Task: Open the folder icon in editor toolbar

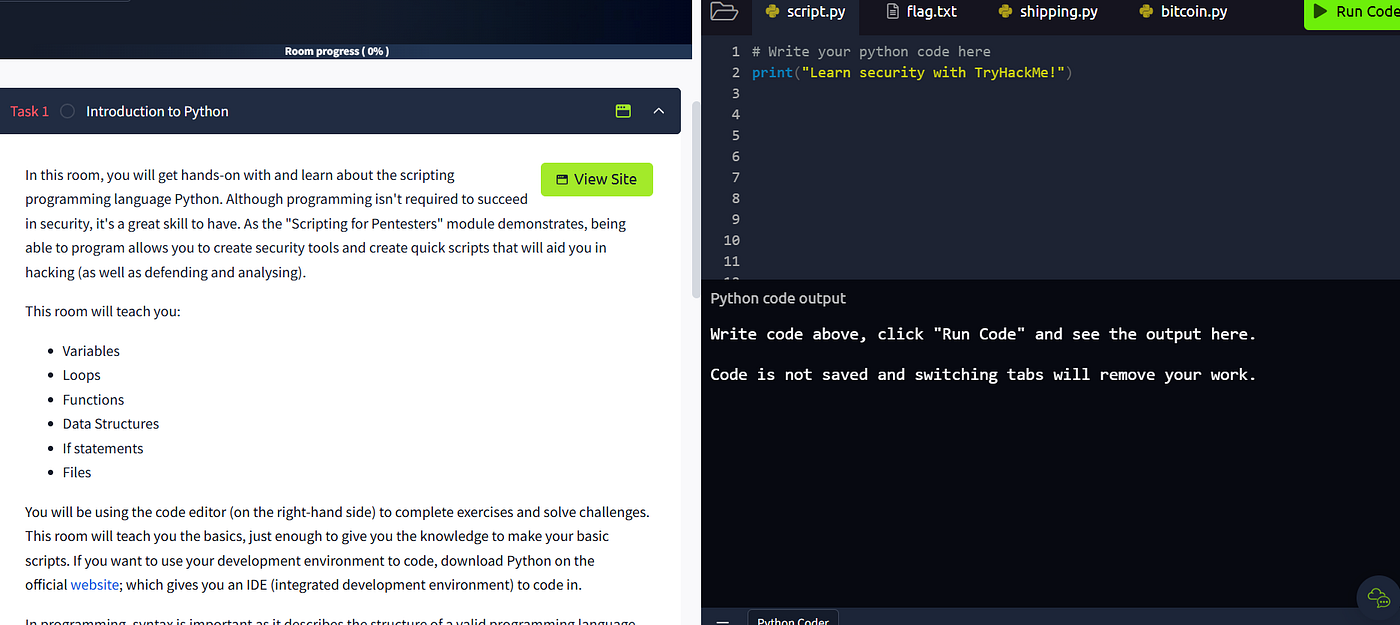Action: pyautogui.click(x=723, y=12)
